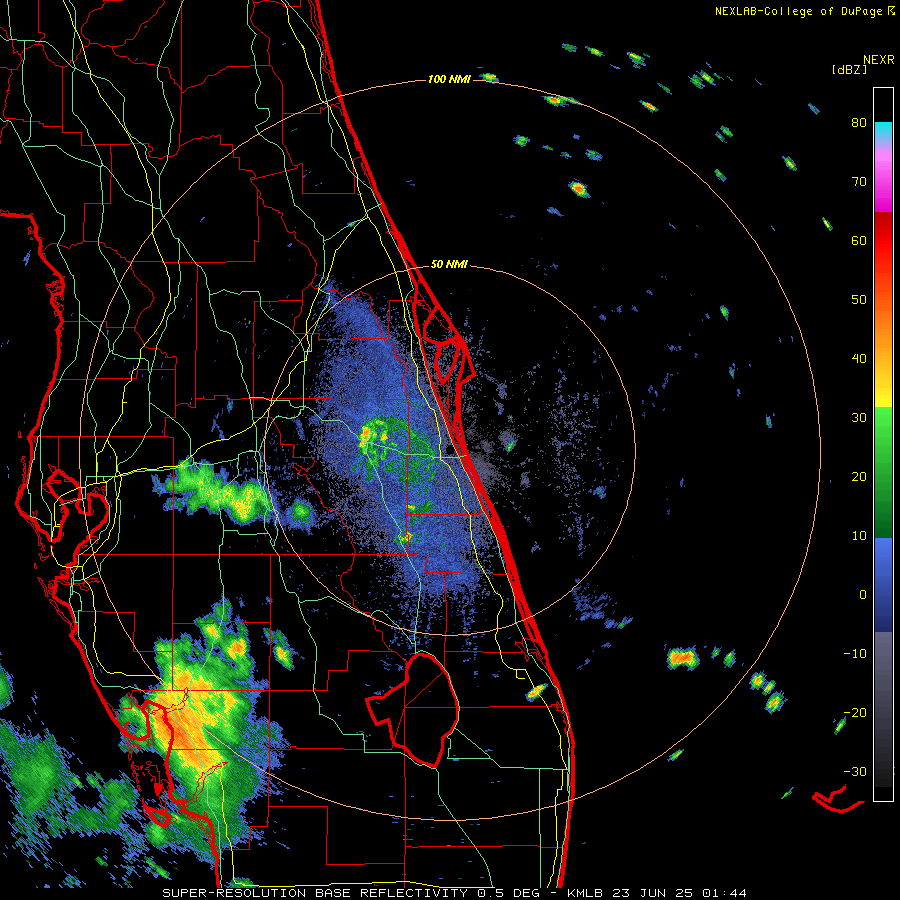900x900 pixels.
Task: Click the 20 value on dBZ scale
Action: point(859,476)
